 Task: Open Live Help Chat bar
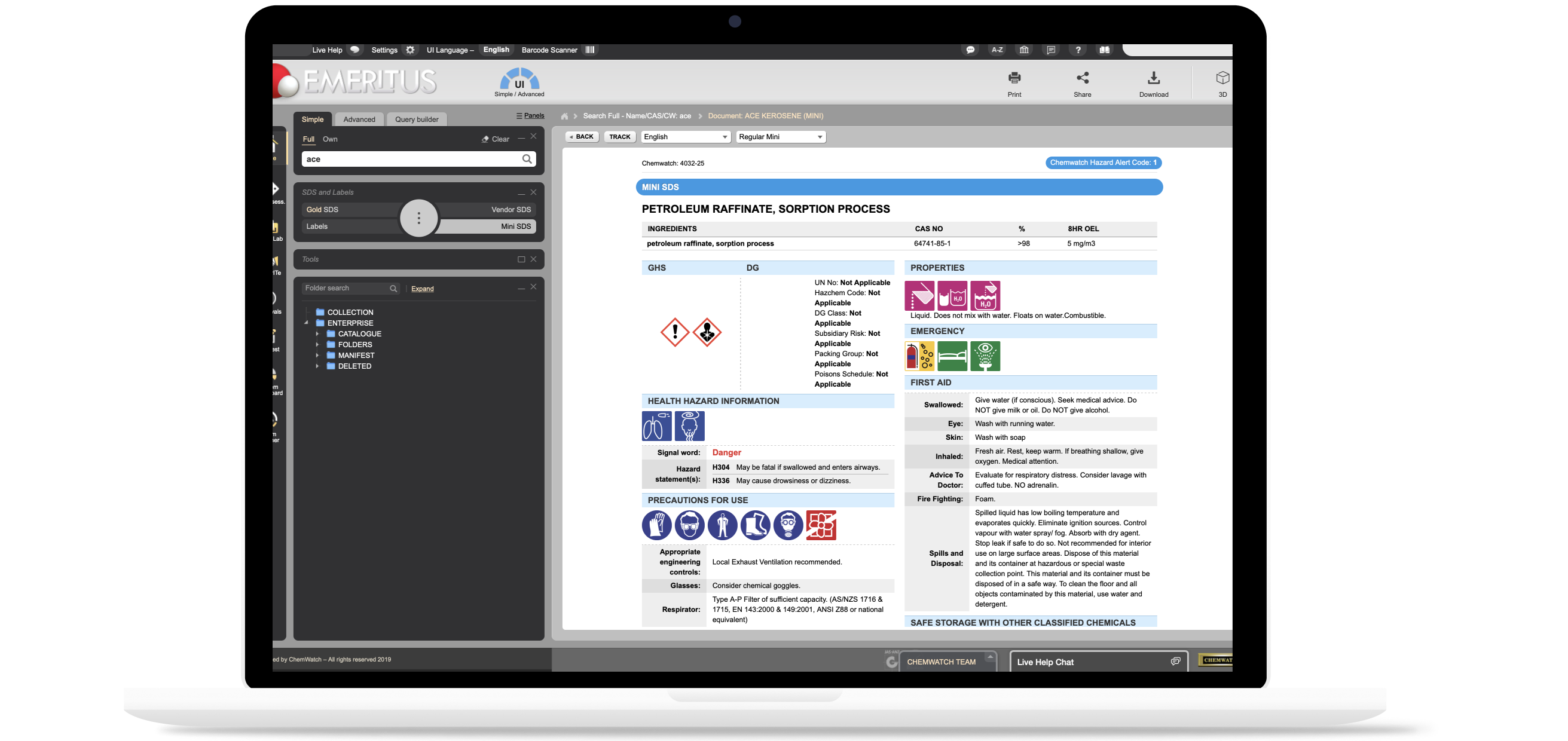(x=1099, y=662)
